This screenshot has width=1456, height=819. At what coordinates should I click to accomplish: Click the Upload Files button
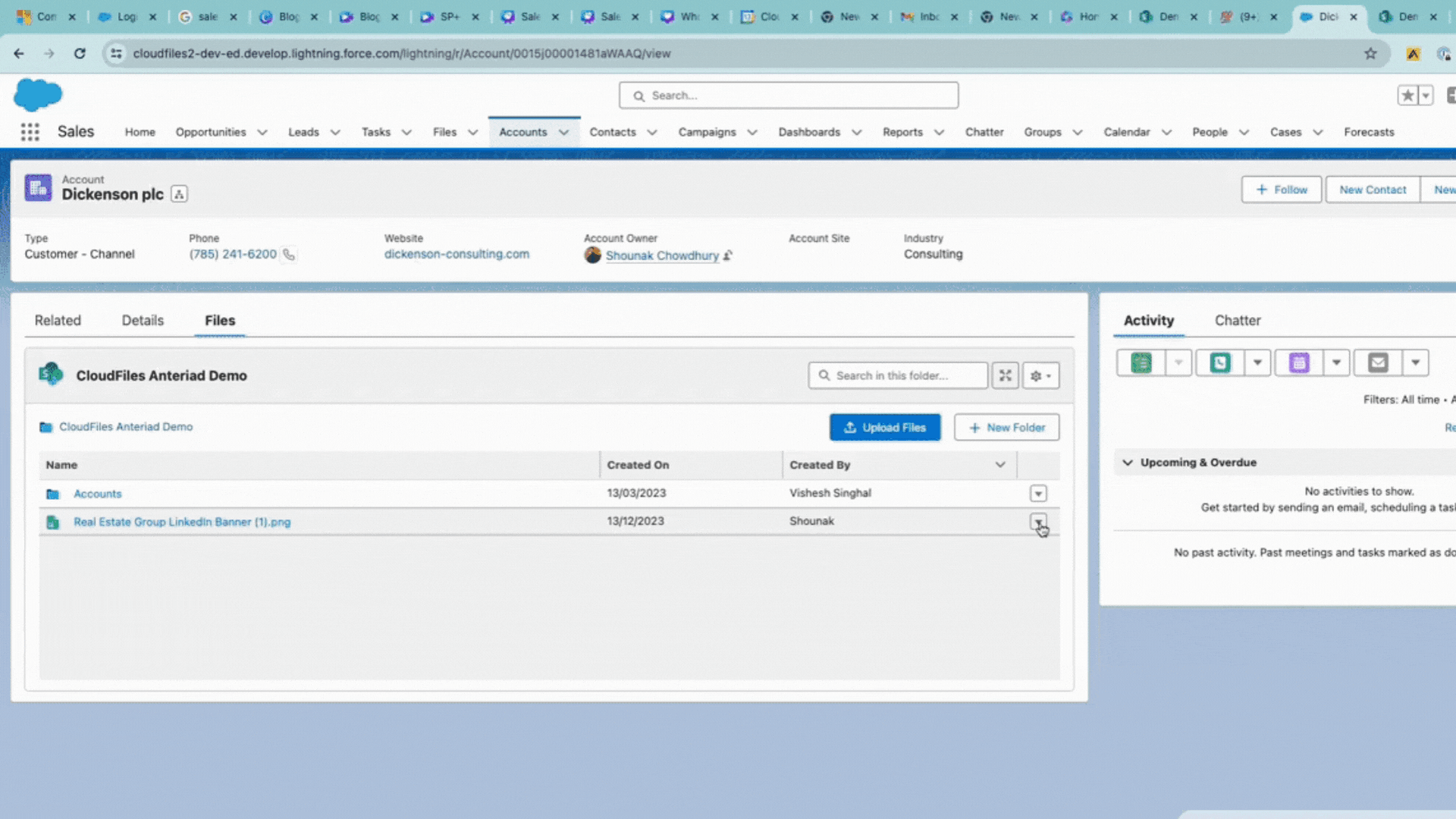pyautogui.click(x=885, y=428)
